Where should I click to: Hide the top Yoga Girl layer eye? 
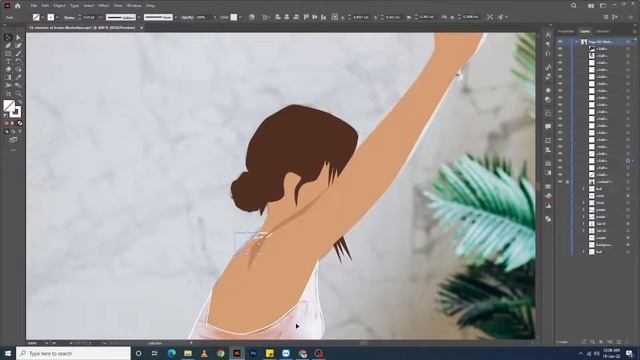(x=560, y=42)
